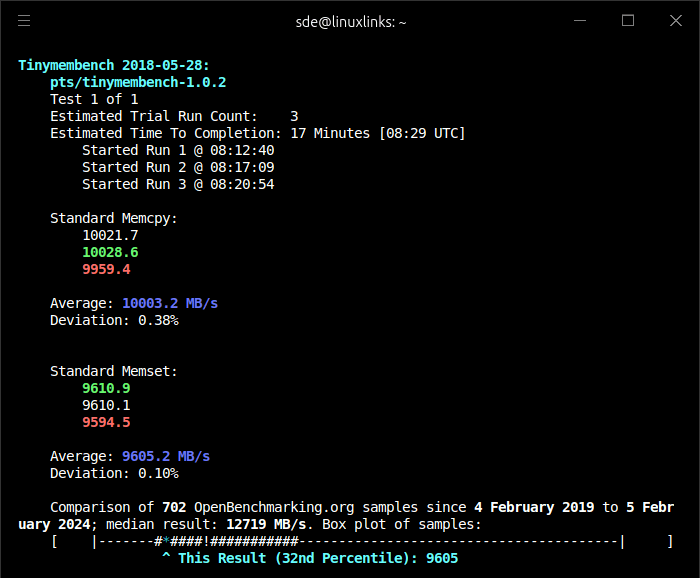Click the Deviation: 0.38% line
Image resolution: width=700 pixels, height=578 pixels.
click(114, 320)
